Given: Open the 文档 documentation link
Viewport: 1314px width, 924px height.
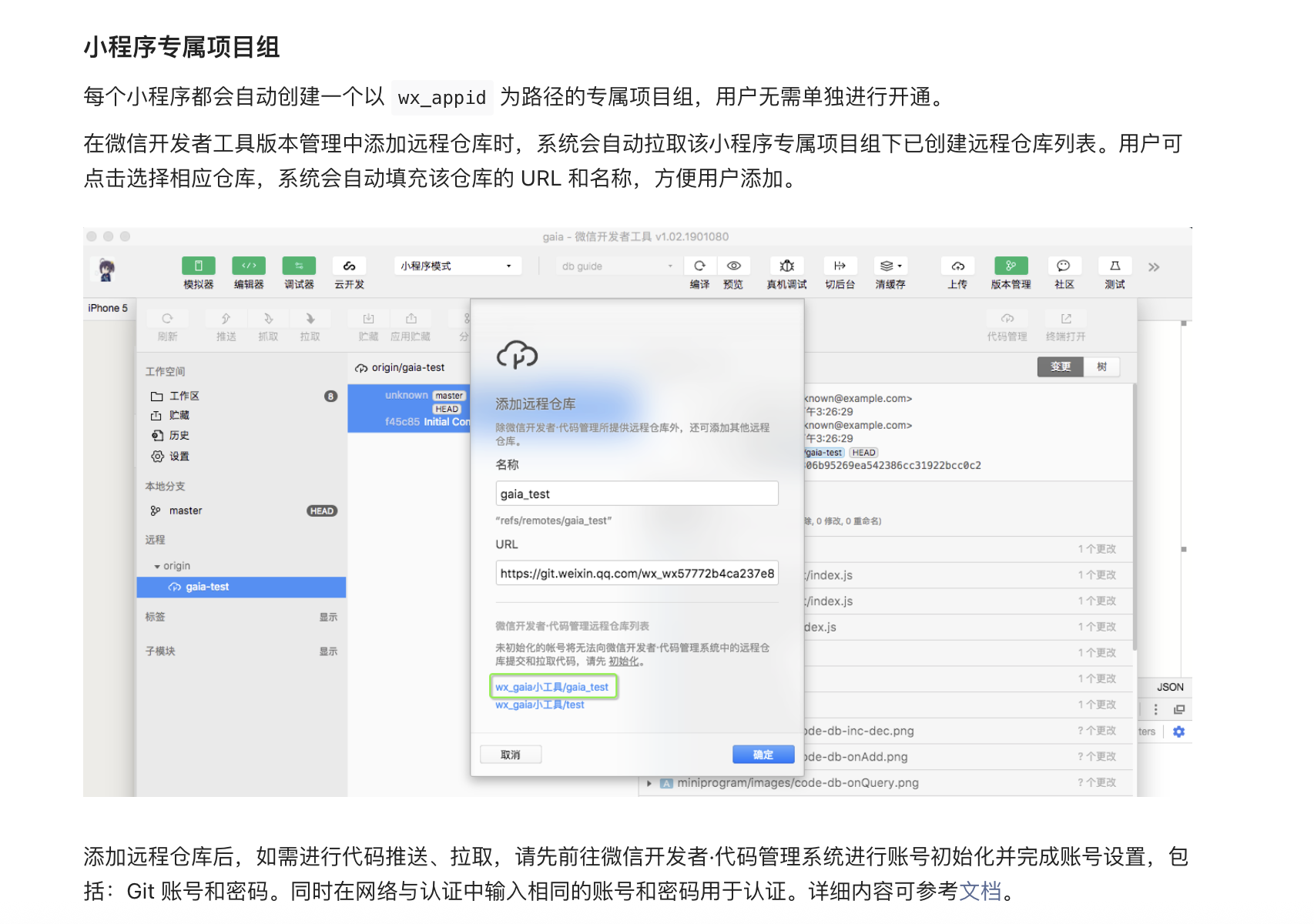Looking at the screenshot, I should click(x=980, y=891).
